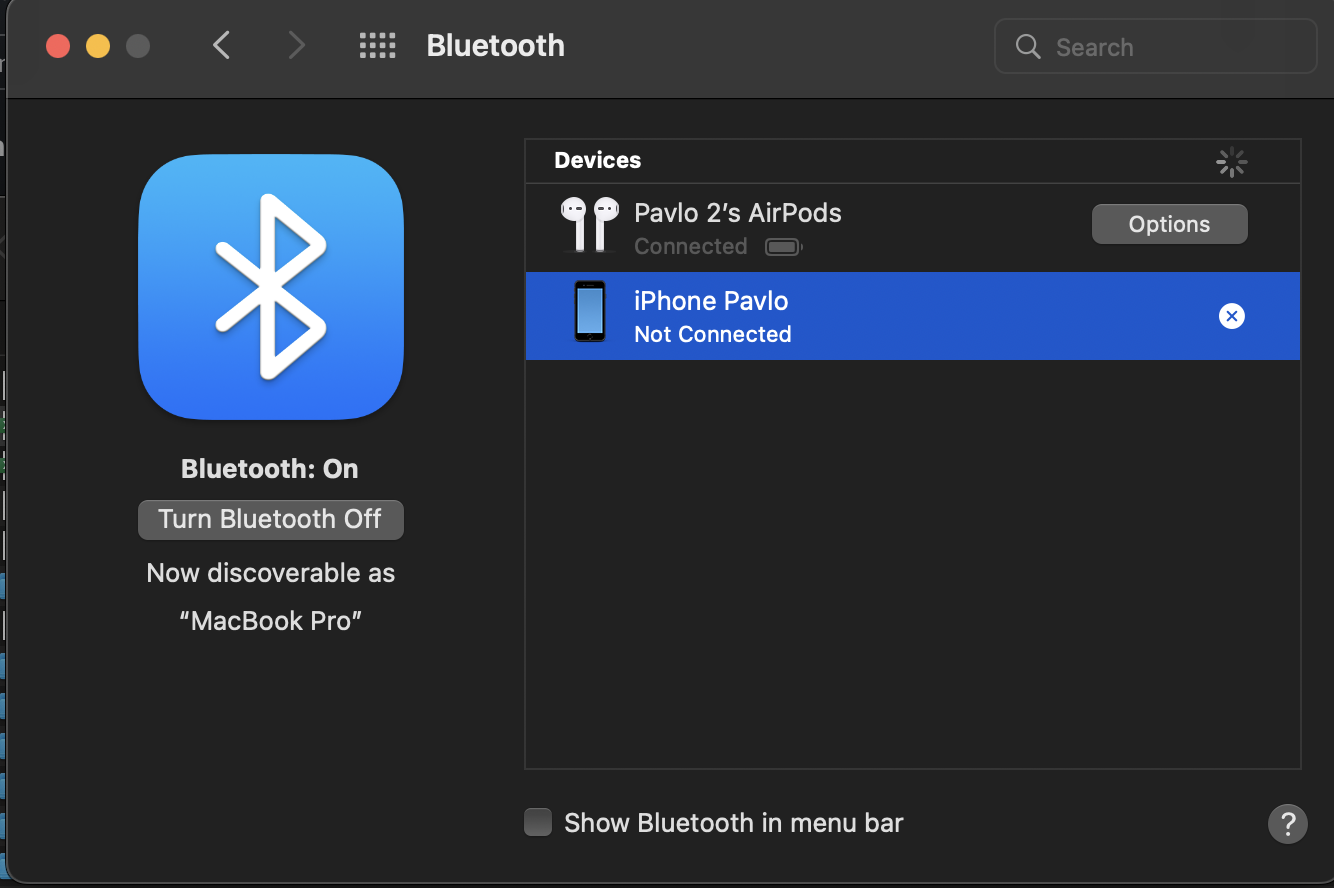The width and height of the screenshot is (1334, 888).
Task: Click the AirPods device icon
Action: tap(590, 225)
